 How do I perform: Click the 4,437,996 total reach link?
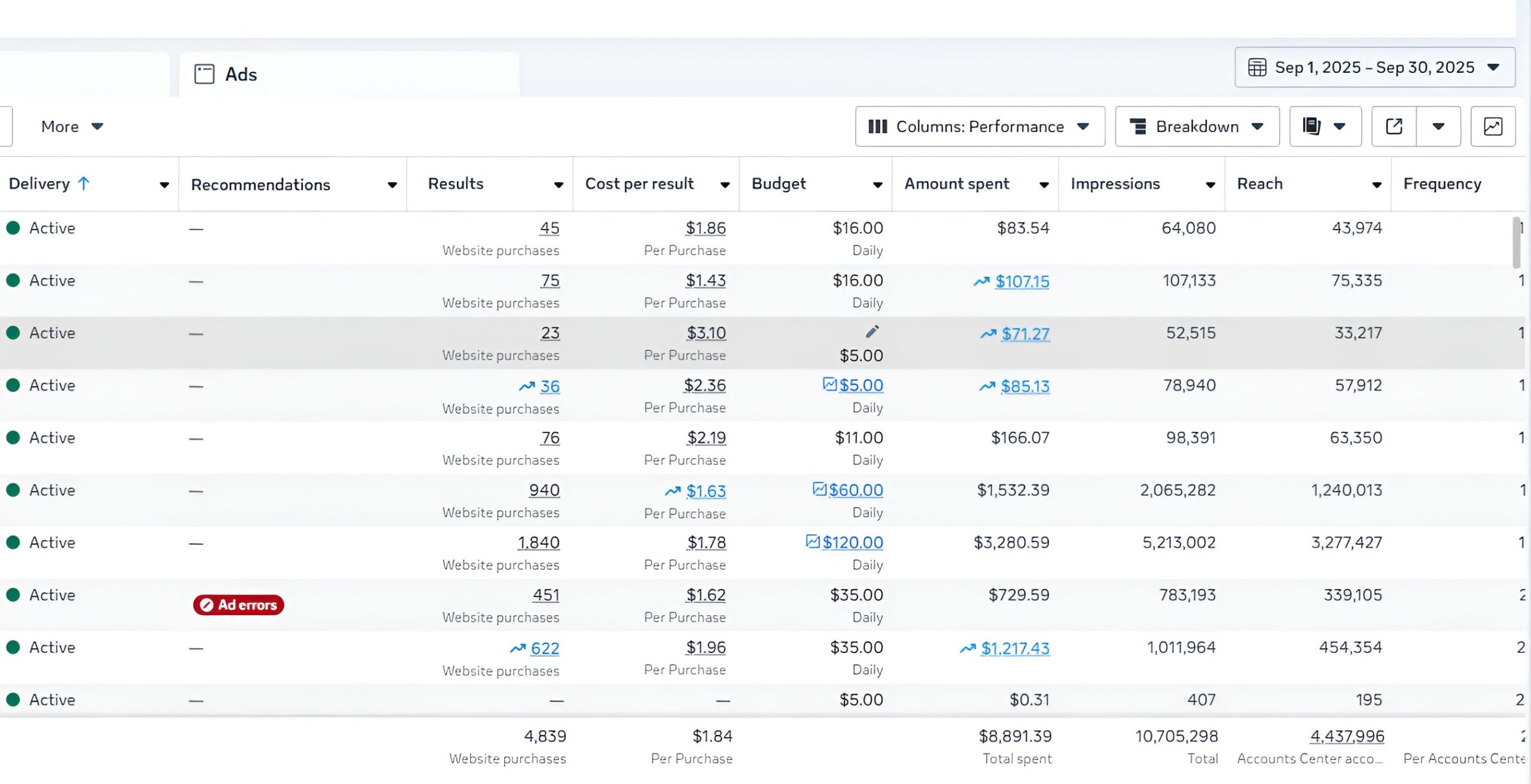click(x=1347, y=736)
